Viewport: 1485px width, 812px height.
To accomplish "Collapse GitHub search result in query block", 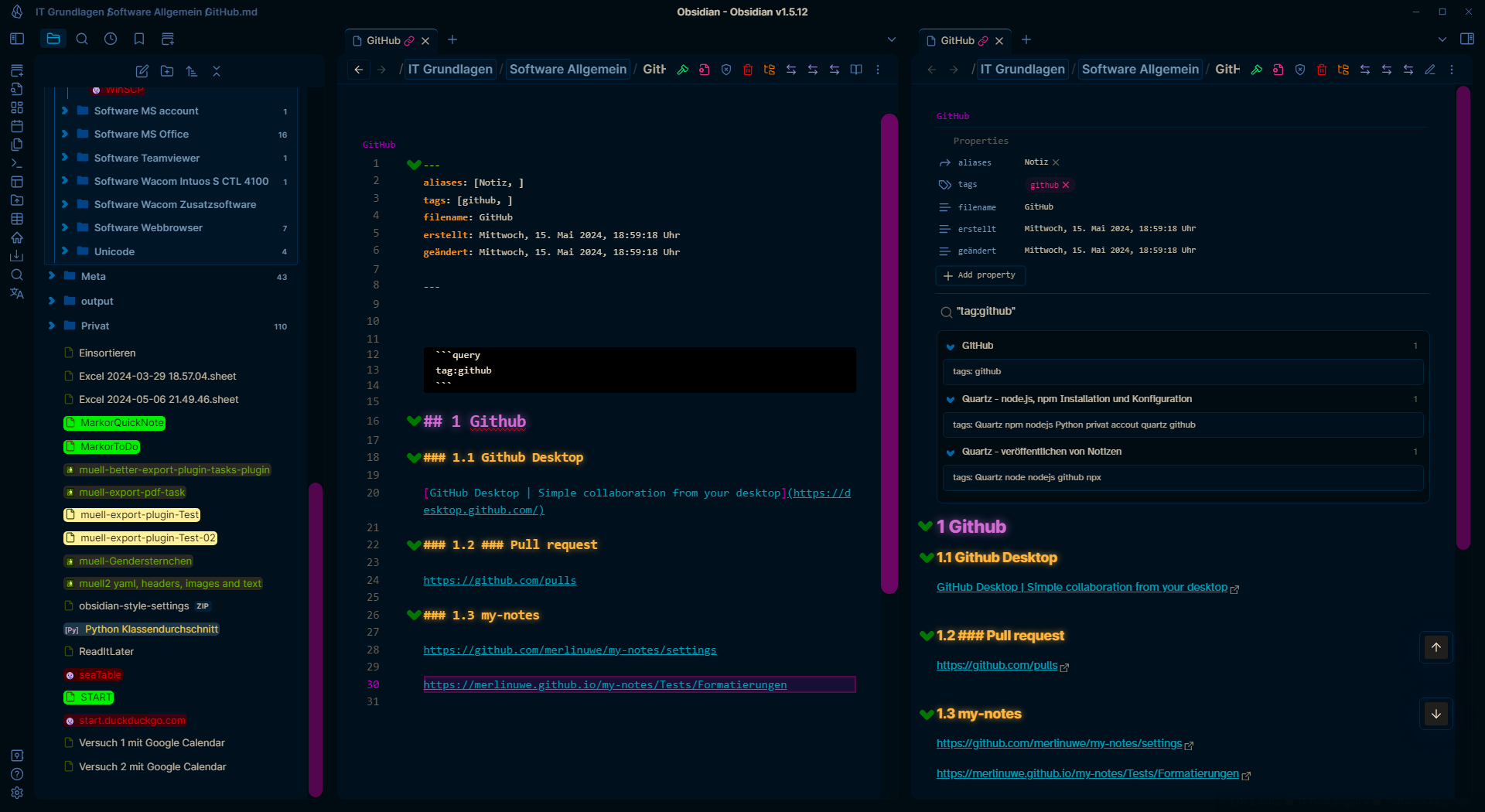I will 951,346.
